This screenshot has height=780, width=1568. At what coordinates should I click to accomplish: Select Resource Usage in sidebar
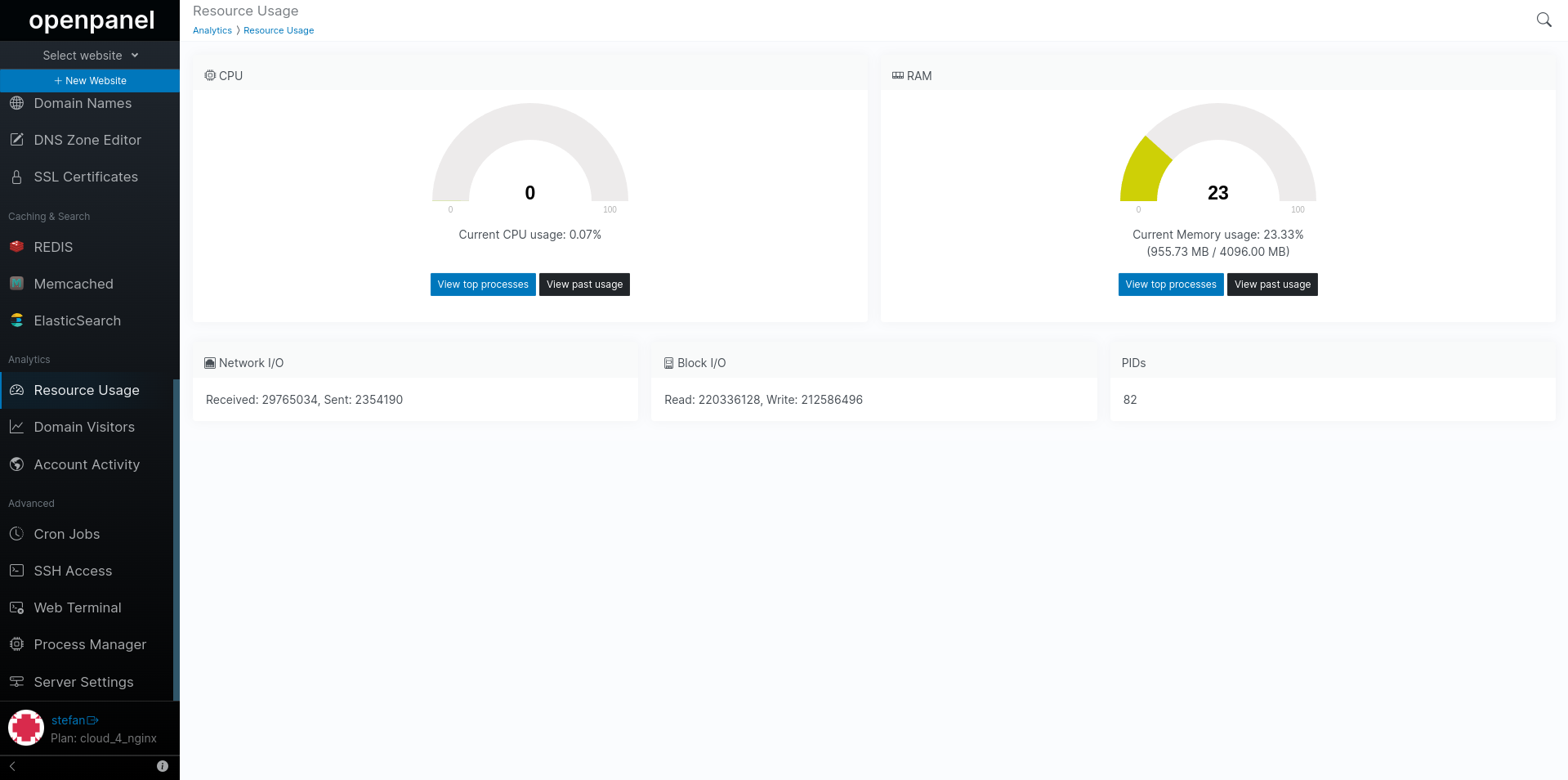[x=87, y=390]
